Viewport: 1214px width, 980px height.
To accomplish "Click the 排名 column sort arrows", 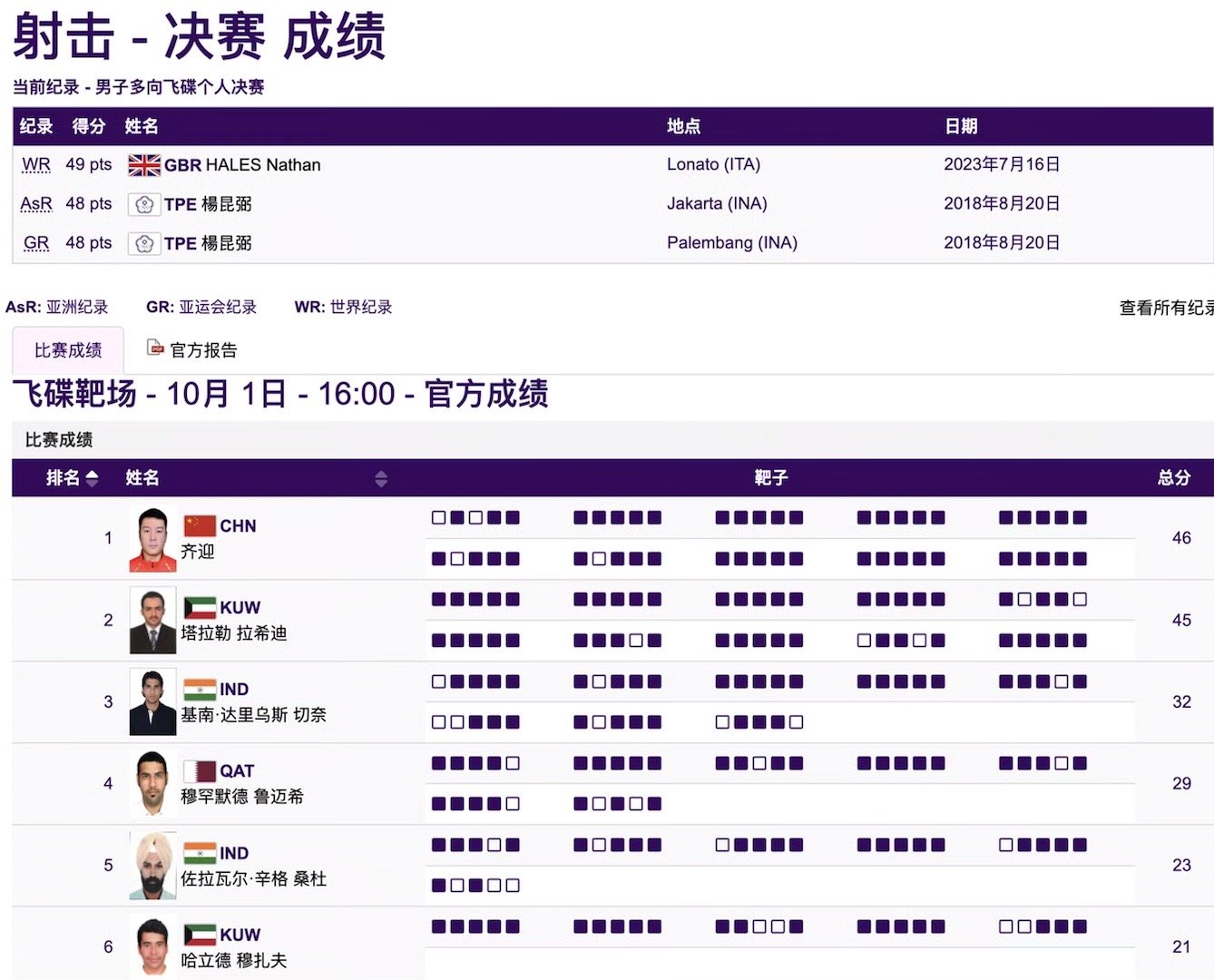I will tap(92, 478).
